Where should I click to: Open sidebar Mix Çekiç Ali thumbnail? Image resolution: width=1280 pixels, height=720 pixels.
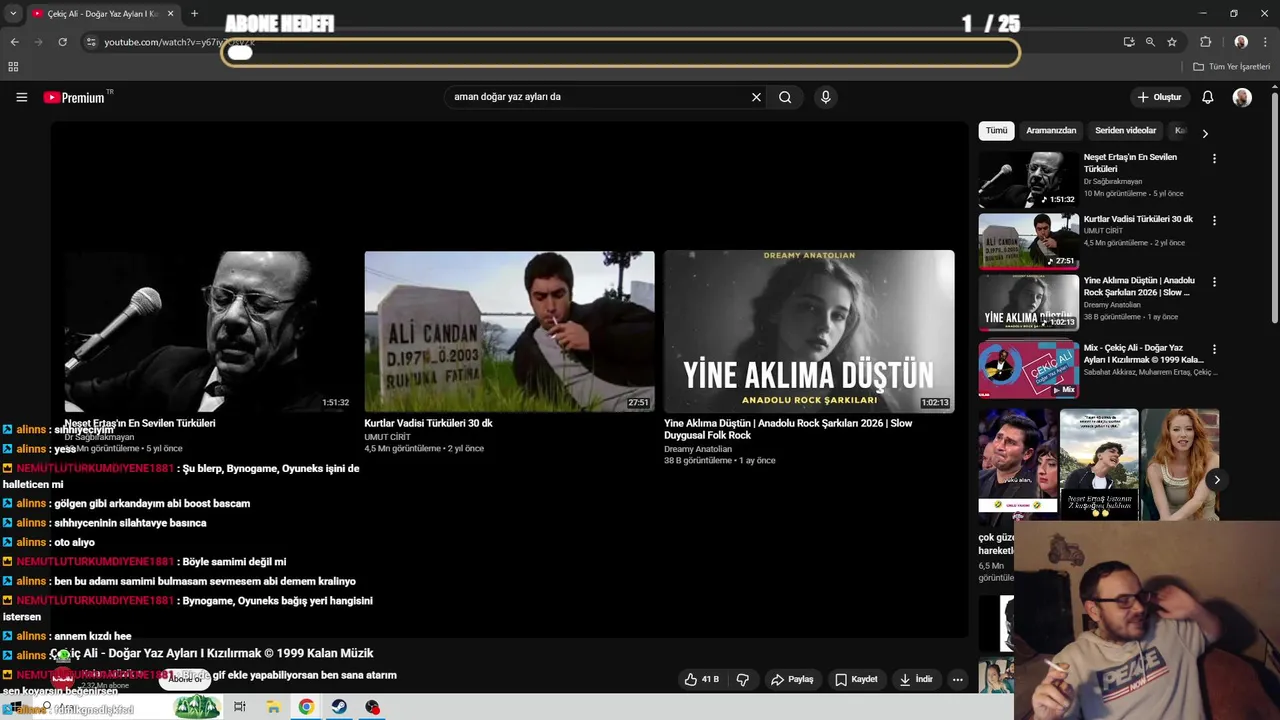tap(1028, 370)
